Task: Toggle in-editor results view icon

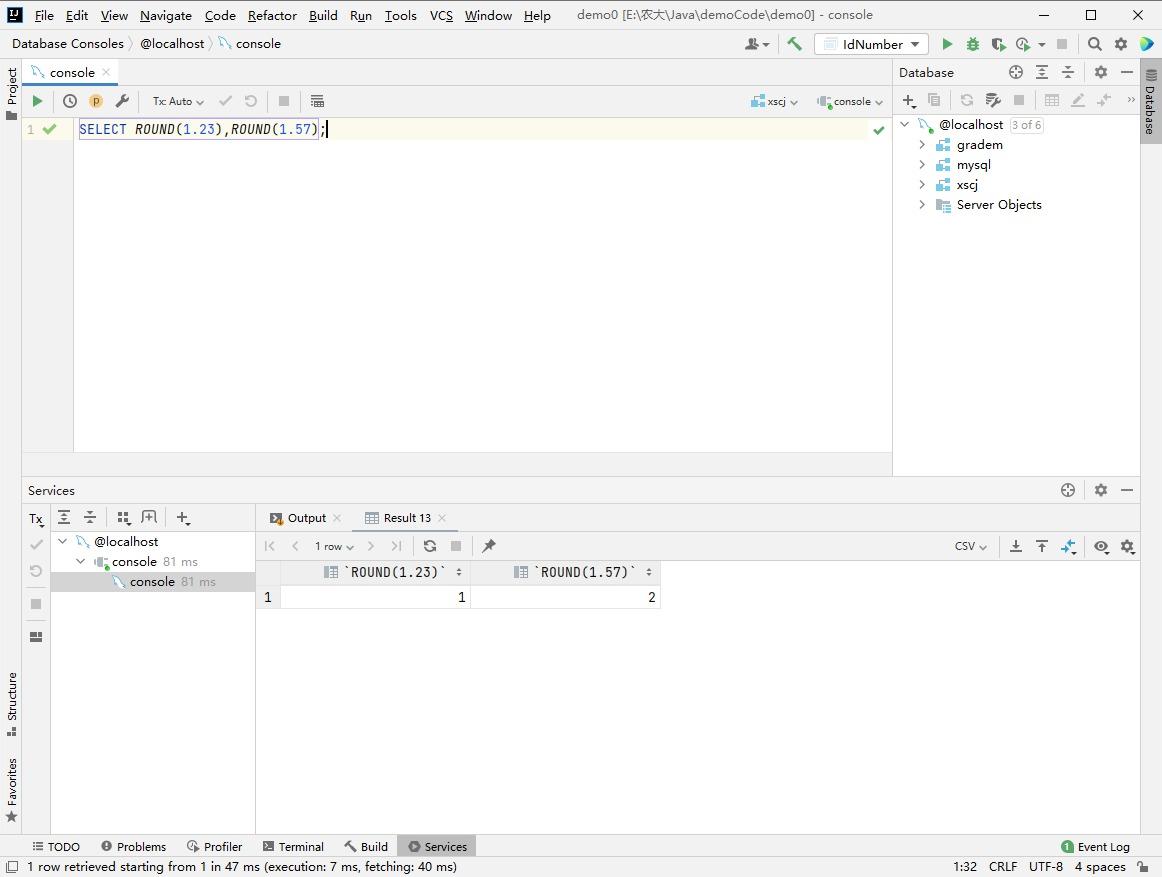Action: (317, 101)
